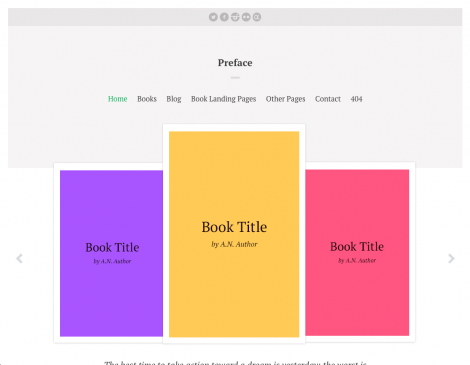Advance carousel with right arrow
The height and width of the screenshot is (365, 470).
(451, 258)
